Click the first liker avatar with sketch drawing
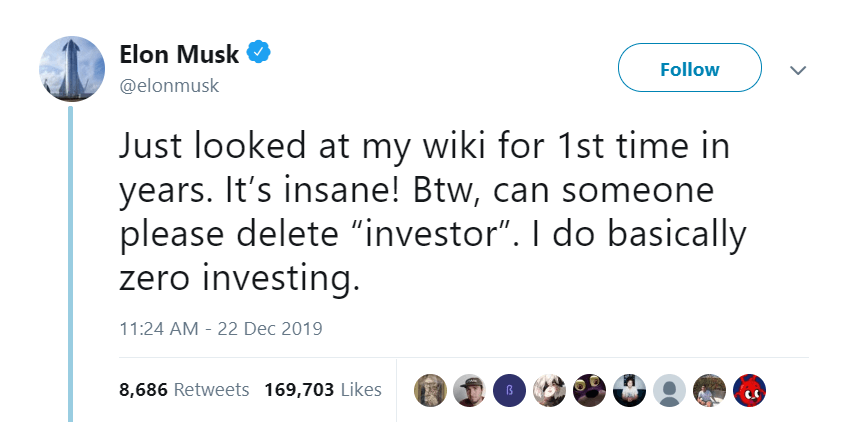 coord(431,390)
